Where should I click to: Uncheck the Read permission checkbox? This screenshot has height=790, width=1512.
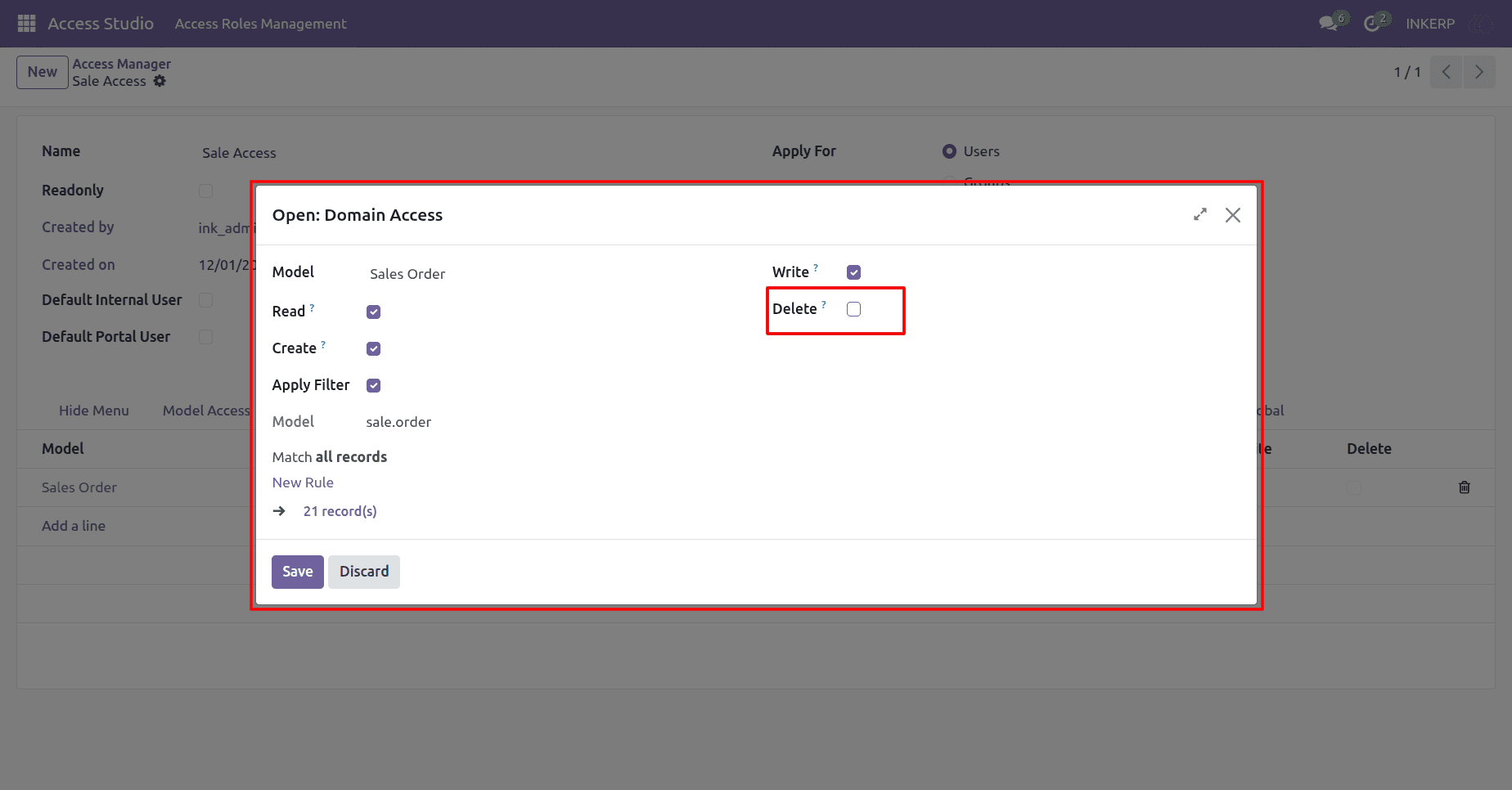373,312
